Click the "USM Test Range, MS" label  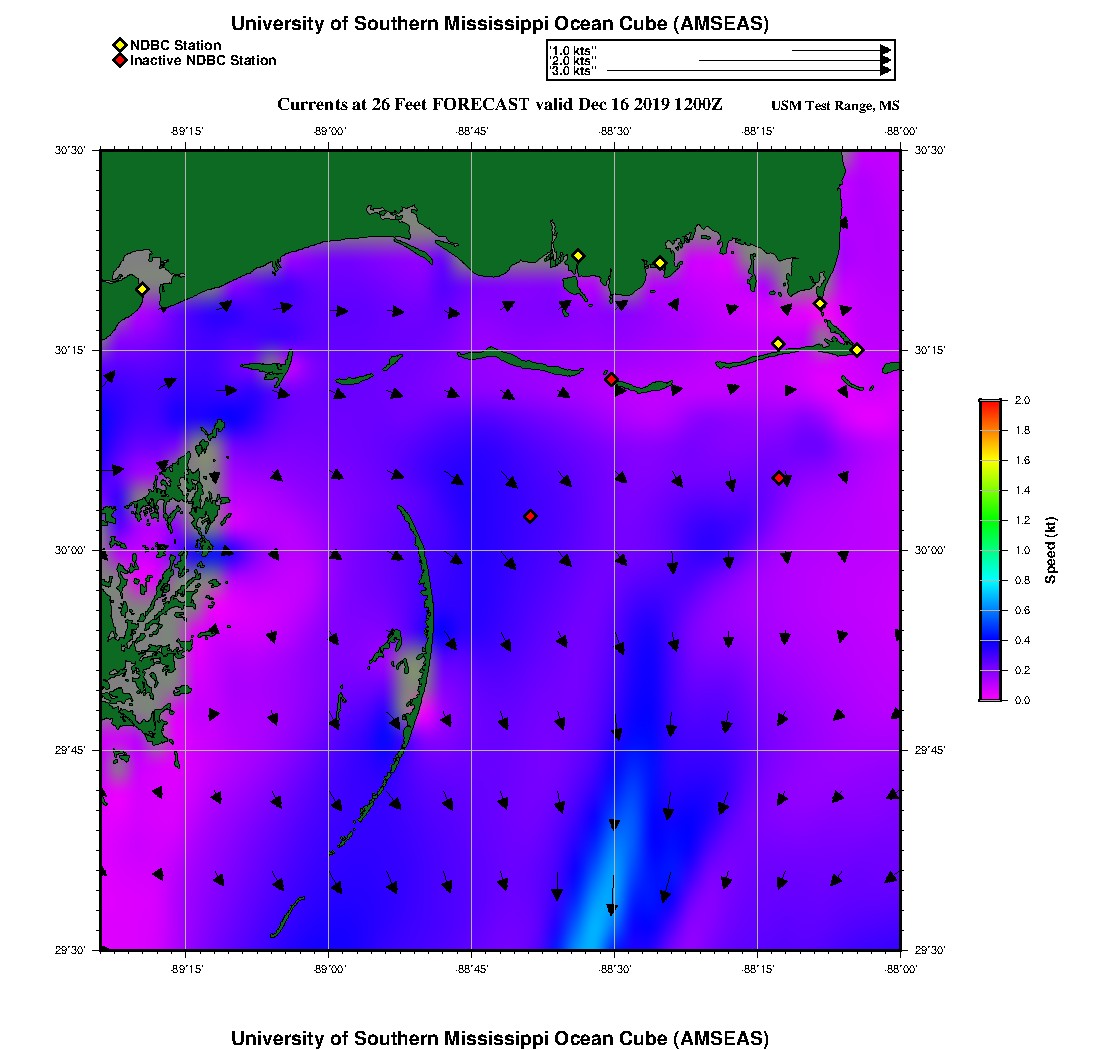tap(835, 107)
